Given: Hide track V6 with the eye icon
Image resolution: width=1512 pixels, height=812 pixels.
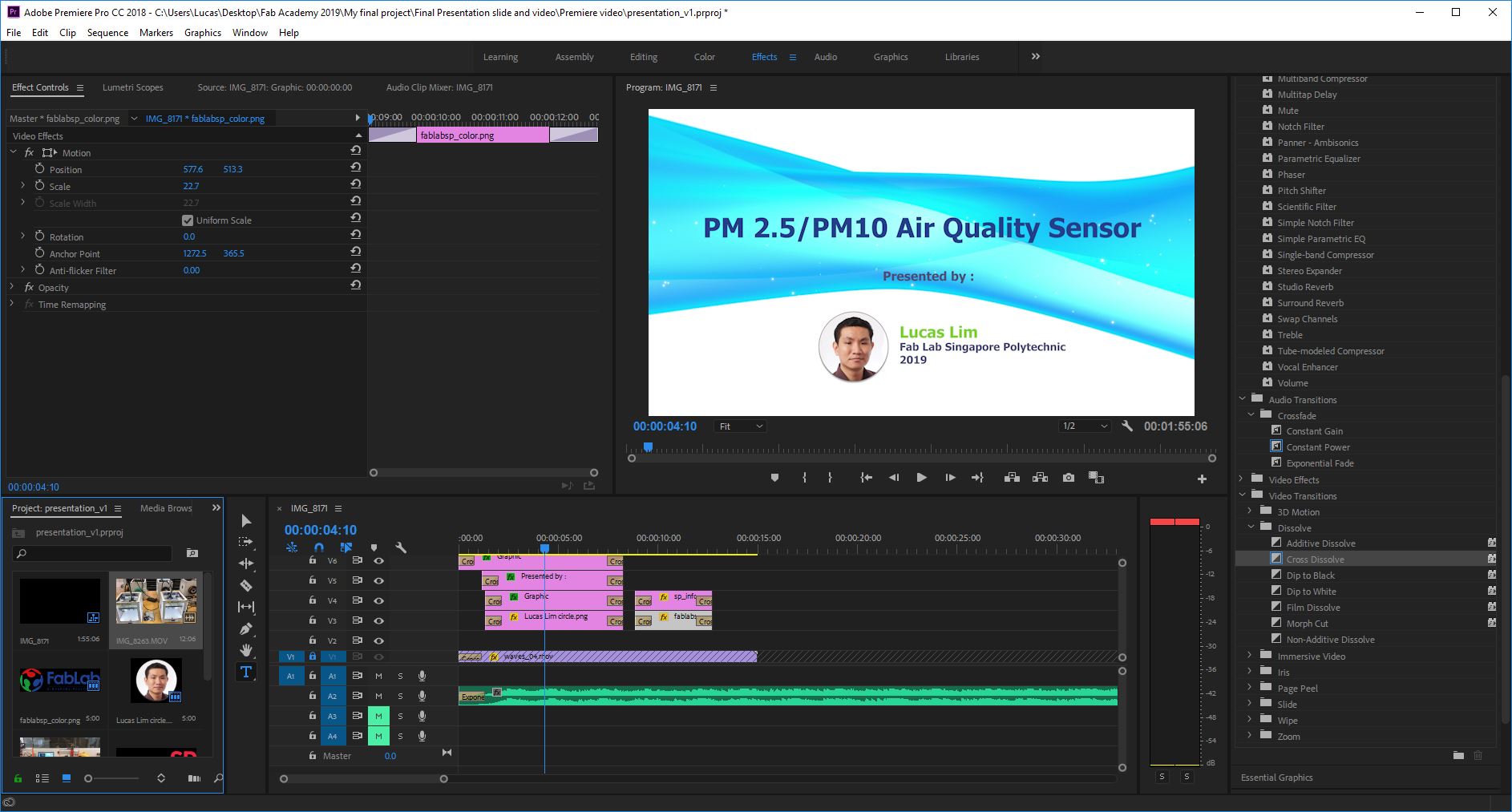Looking at the screenshot, I should [x=378, y=561].
